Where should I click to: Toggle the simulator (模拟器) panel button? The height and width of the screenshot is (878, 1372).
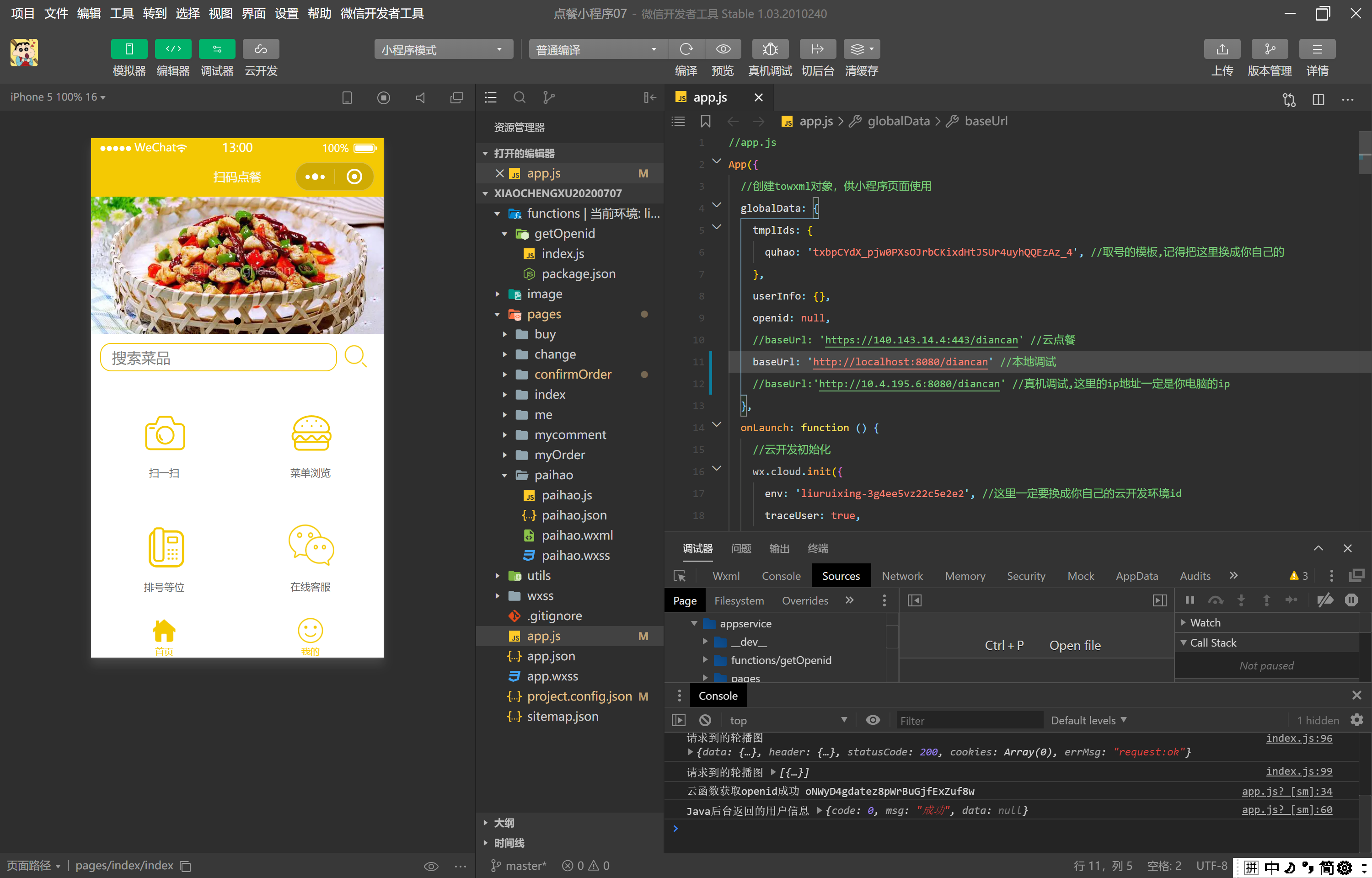[129, 49]
